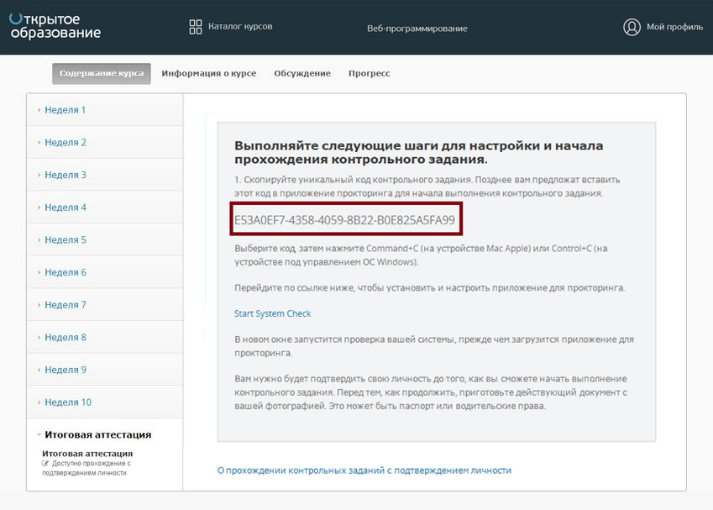Viewport: 713px width, 510px height.
Task: Switch to Информация о курсе tab
Action: 209,73
